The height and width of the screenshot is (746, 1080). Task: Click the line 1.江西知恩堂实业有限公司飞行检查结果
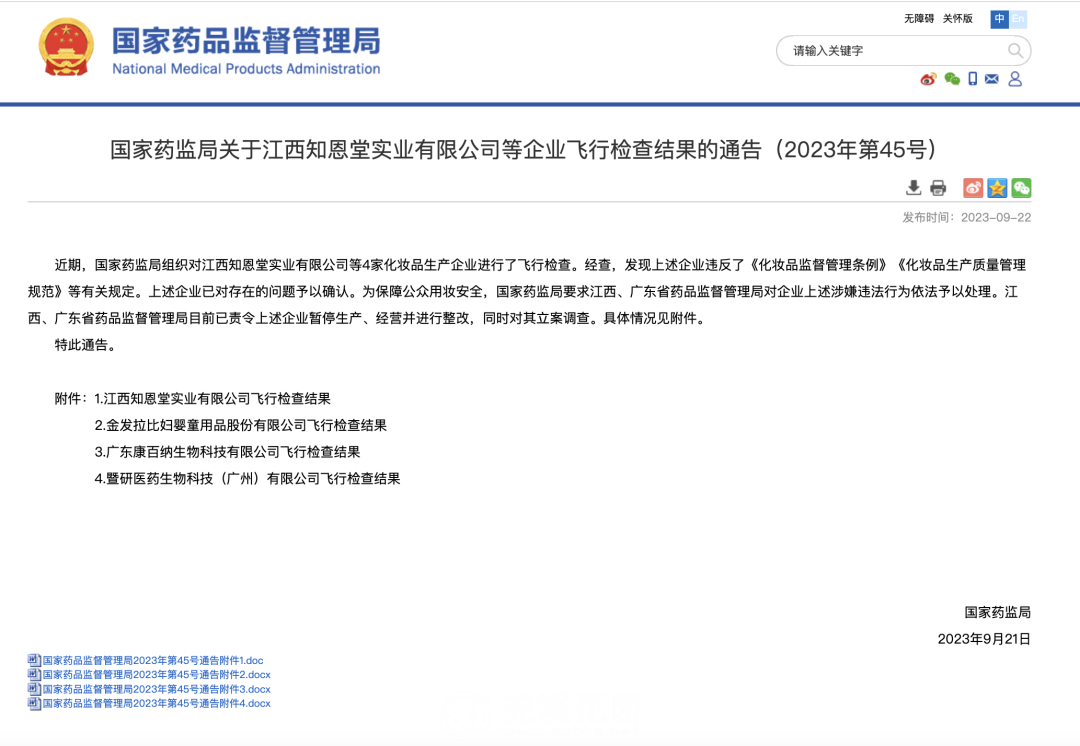click(212, 399)
